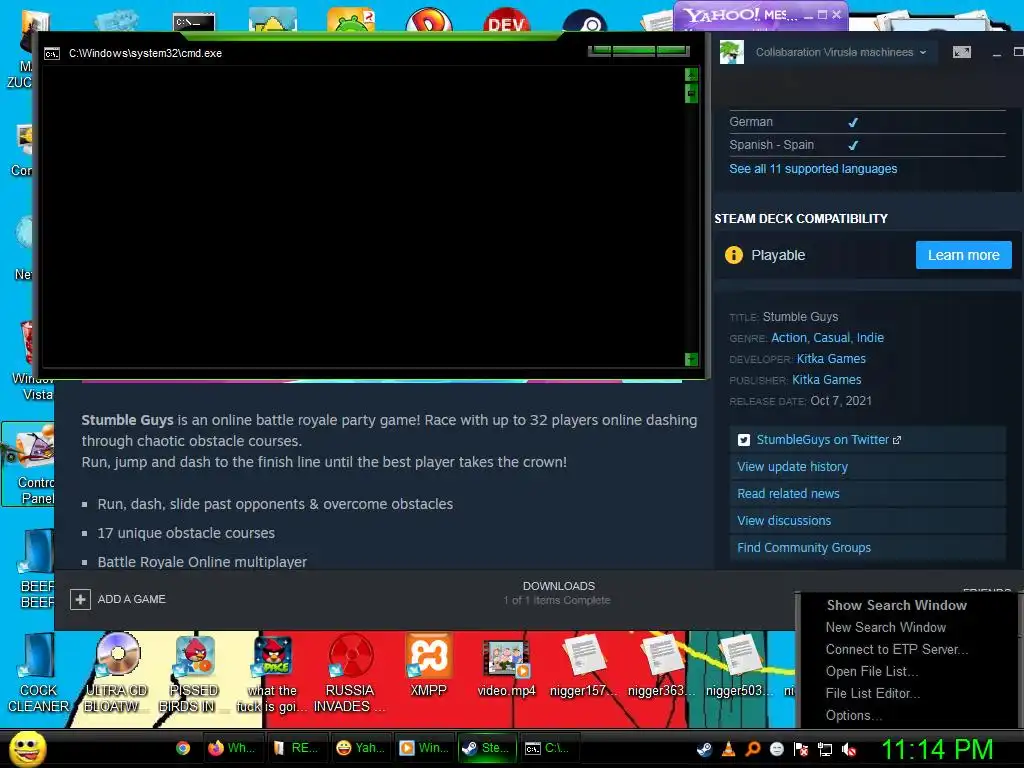Select the Casual genre link

click(831, 338)
